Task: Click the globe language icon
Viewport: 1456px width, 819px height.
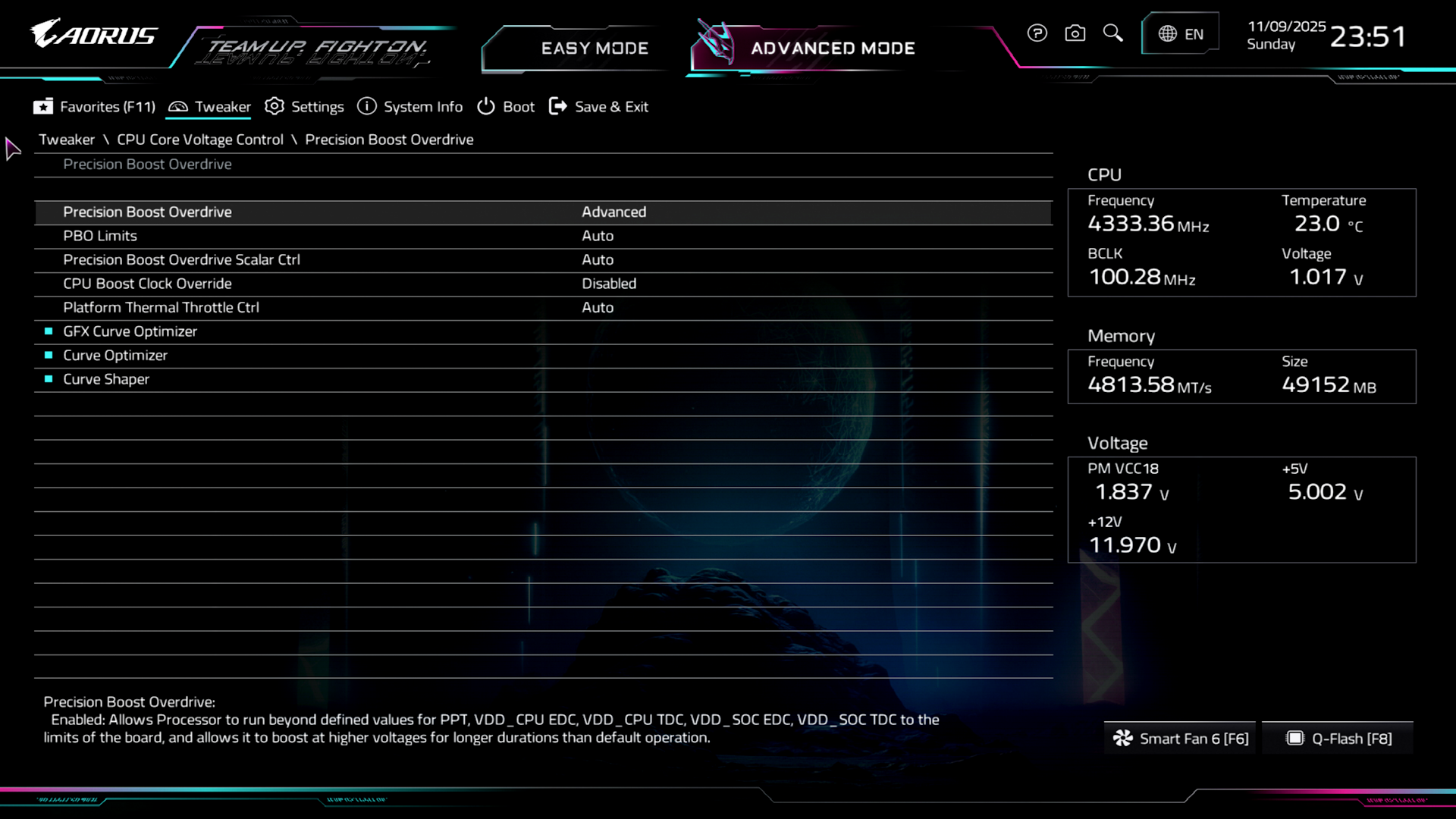Action: tap(1167, 34)
